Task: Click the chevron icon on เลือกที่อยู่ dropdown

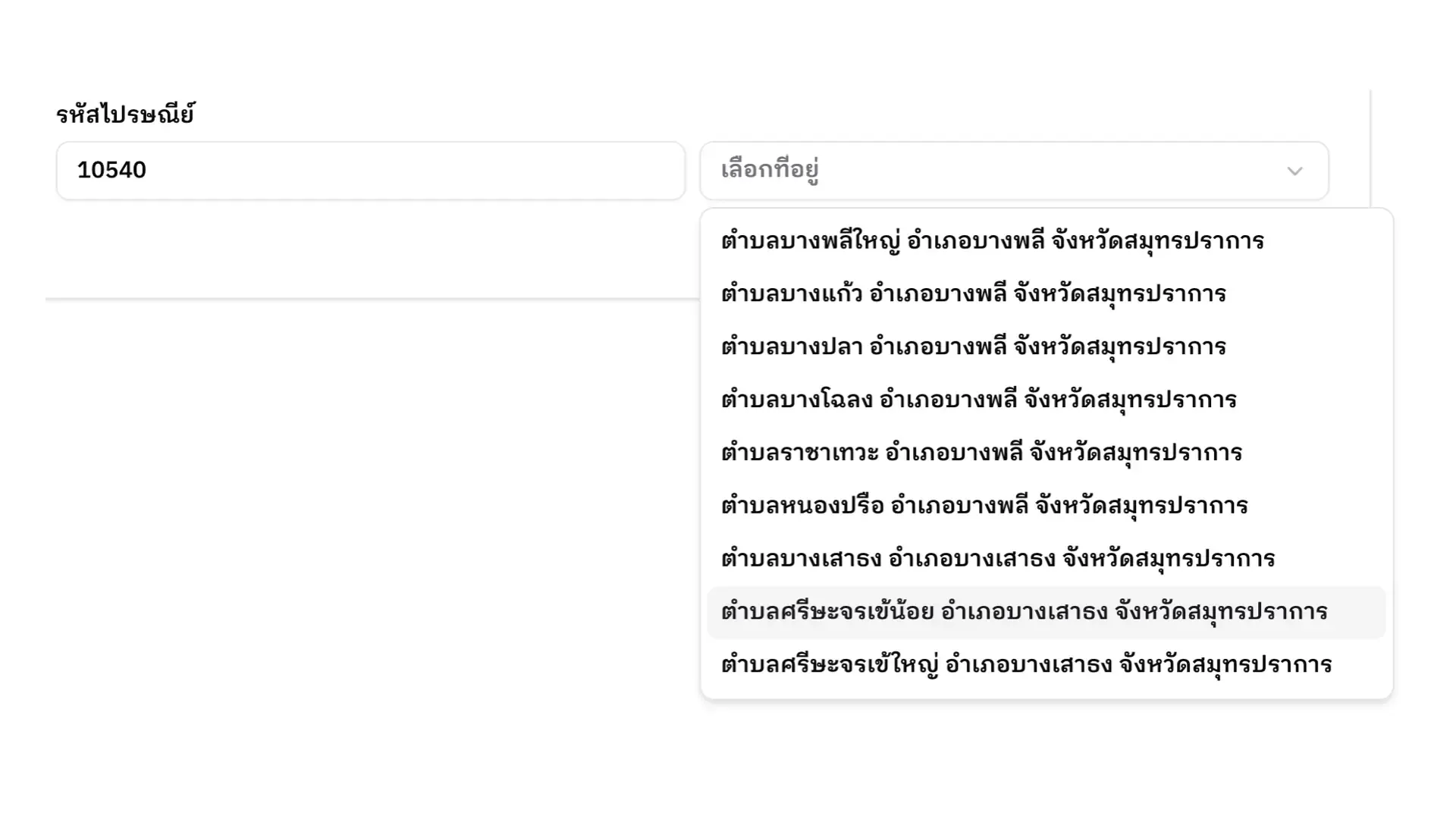Action: pyautogui.click(x=1294, y=171)
